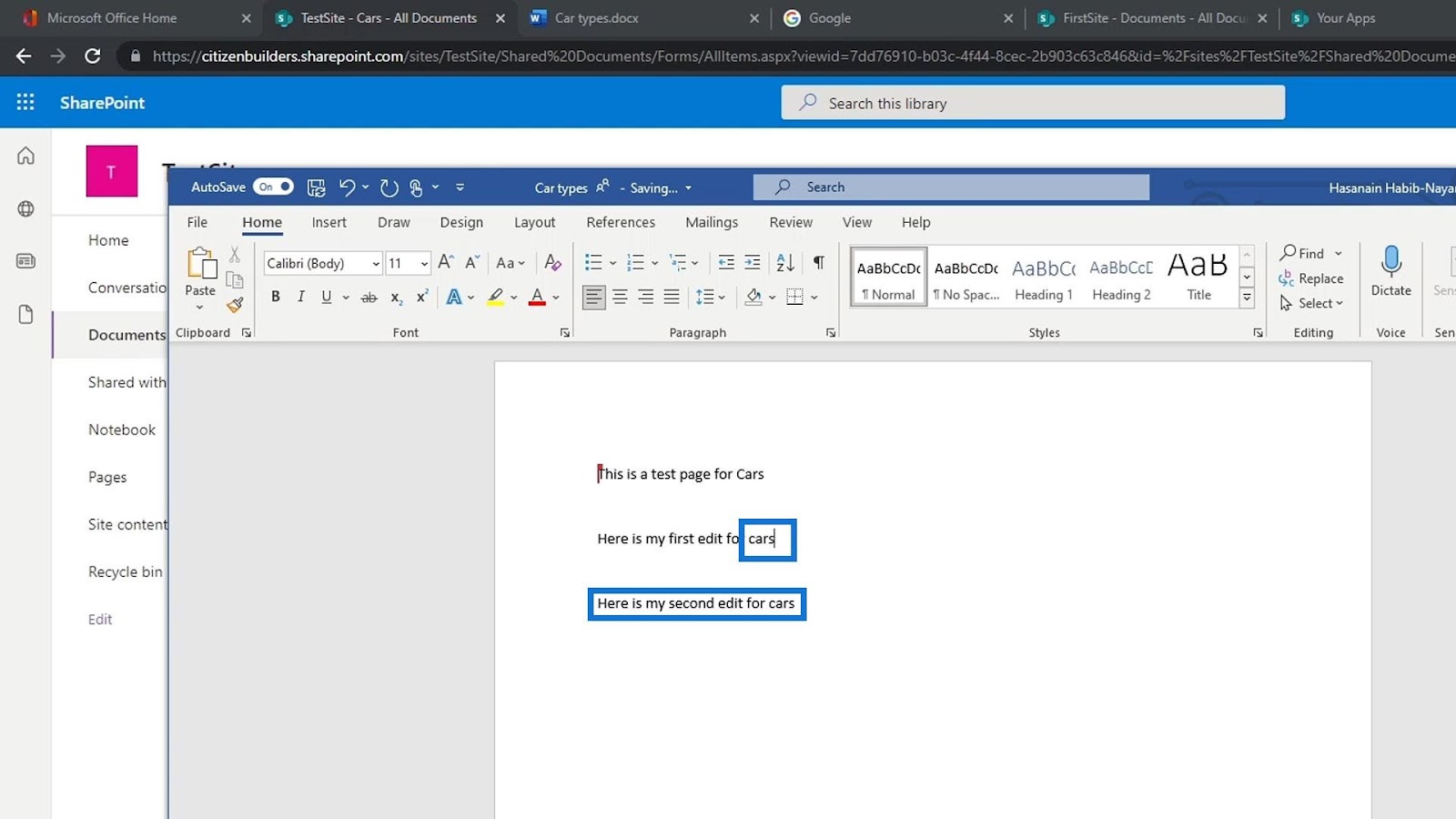Cut the selection with the scissors icon
Image resolution: width=1456 pixels, height=819 pixels.
coord(235,255)
